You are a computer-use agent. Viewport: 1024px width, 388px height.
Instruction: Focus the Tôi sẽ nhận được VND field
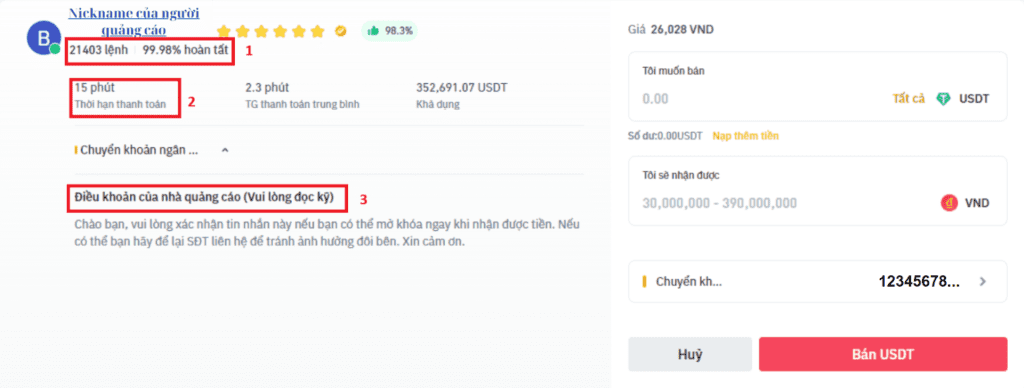[x=818, y=191]
